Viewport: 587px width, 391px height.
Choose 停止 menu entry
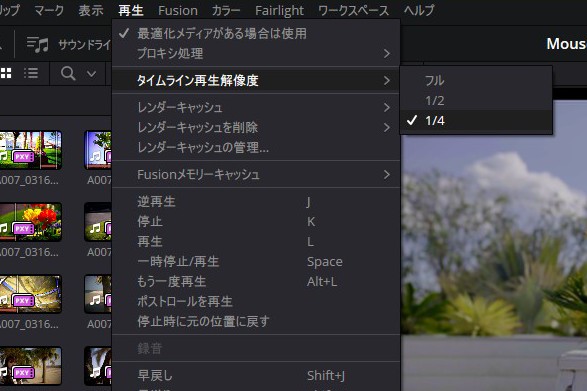click(x=256, y=222)
